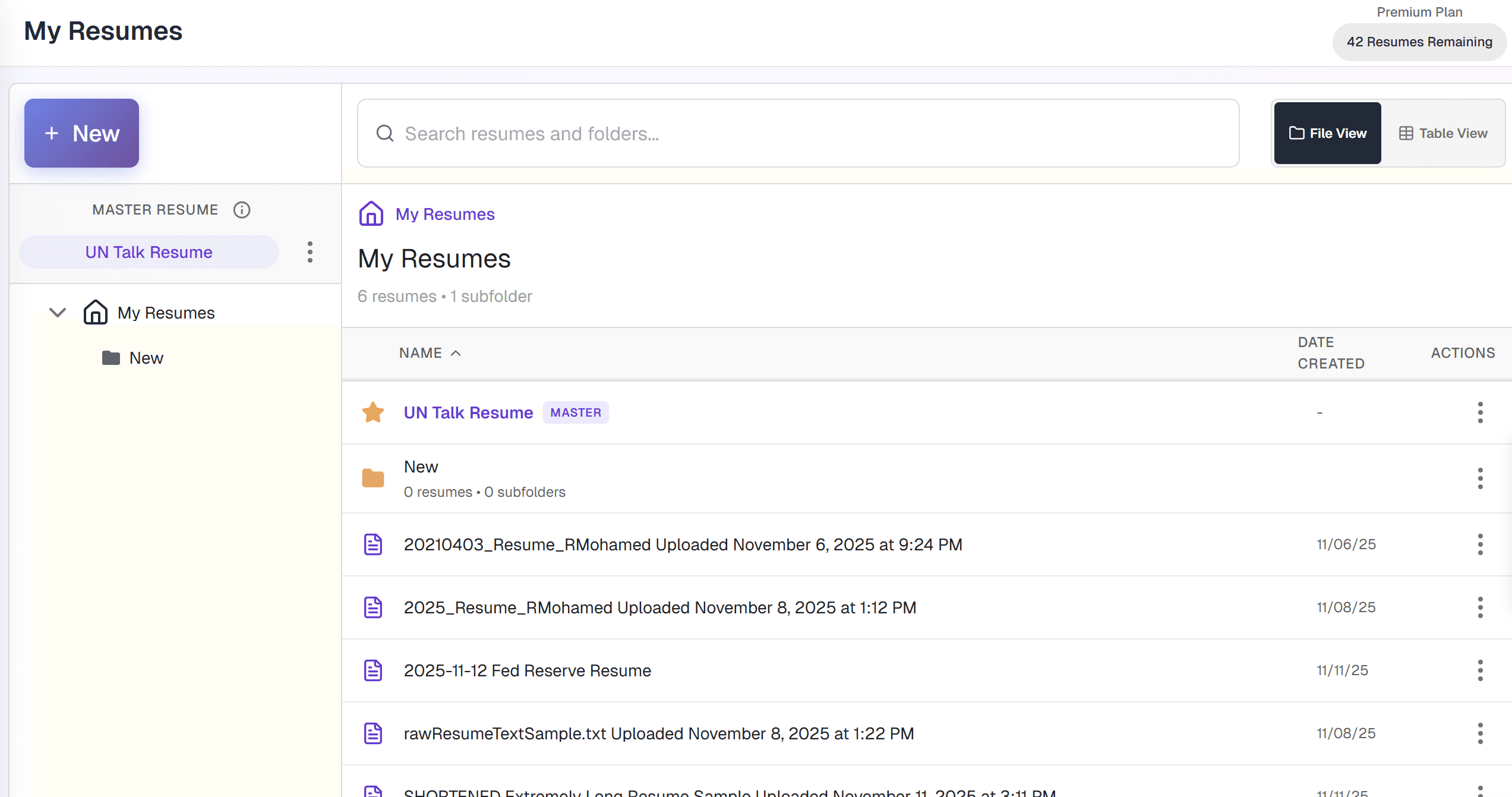Collapse the My Resumes sidebar tree
Image resolution: width=1512 pixels, height=797 pixels.
pos(57,312)
